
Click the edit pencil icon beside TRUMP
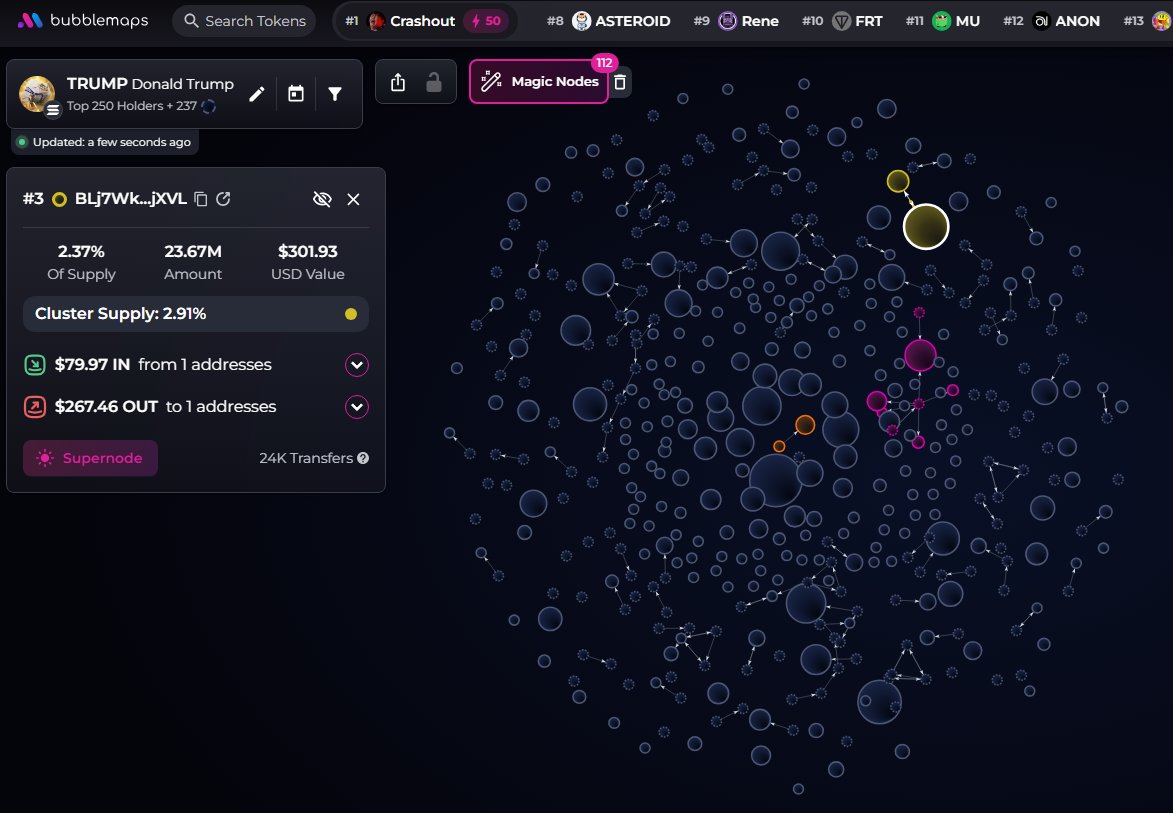(x=257, y=94)
